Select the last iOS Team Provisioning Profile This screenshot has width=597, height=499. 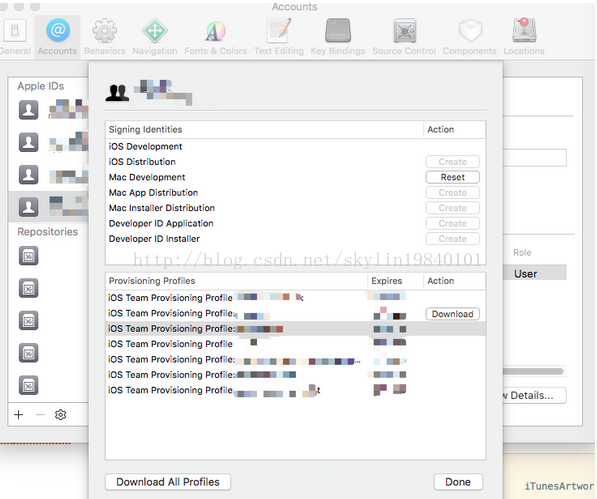295,390
